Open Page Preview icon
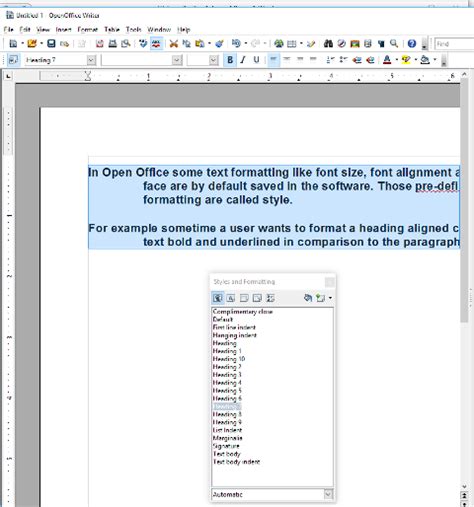This screenshot has width=474, height=507. click(126, 43)
